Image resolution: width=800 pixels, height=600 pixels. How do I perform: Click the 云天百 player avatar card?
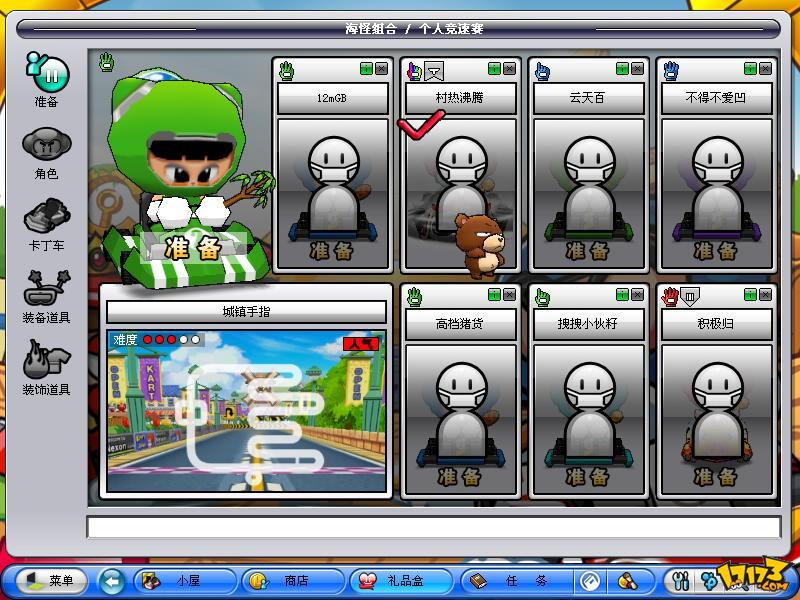coord(588,194)
